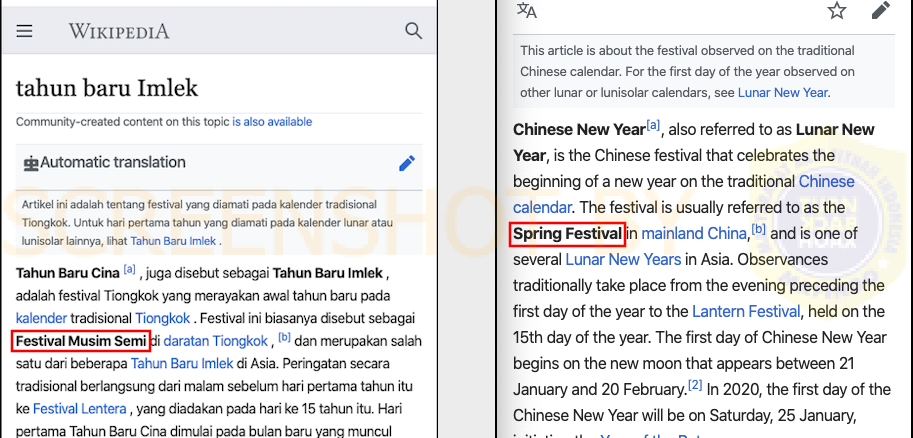Click the robot Automatic translation icon

pos(30,164)
